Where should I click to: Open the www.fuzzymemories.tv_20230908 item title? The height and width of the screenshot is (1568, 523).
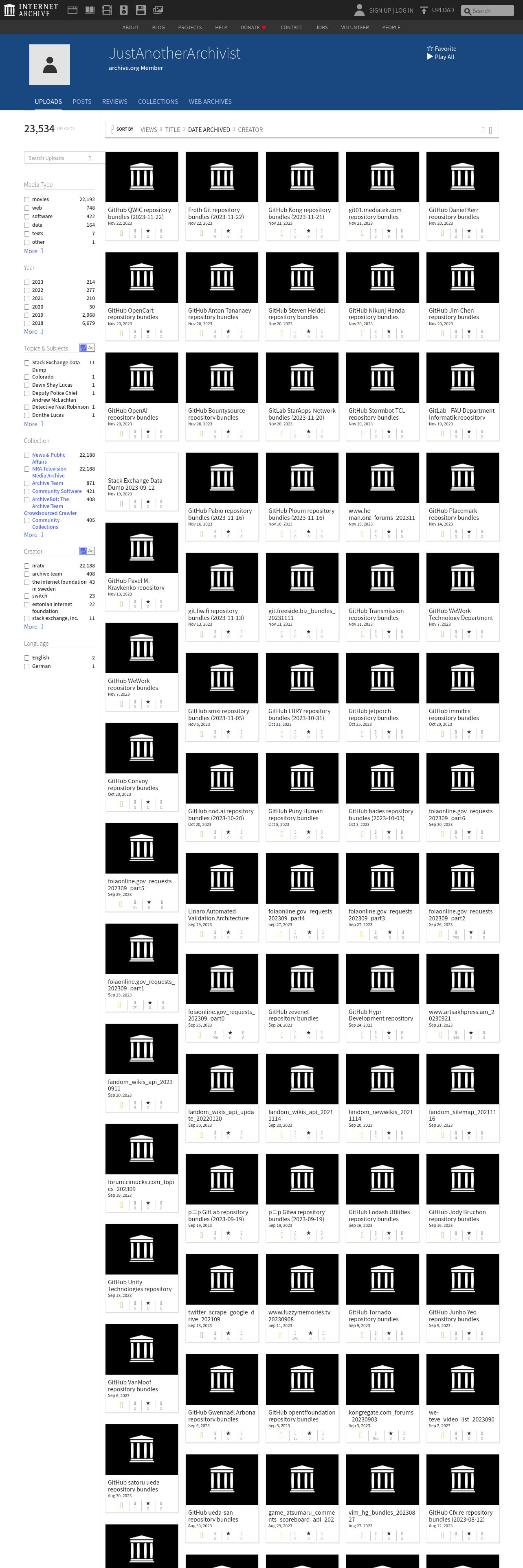coord(301,1316)
